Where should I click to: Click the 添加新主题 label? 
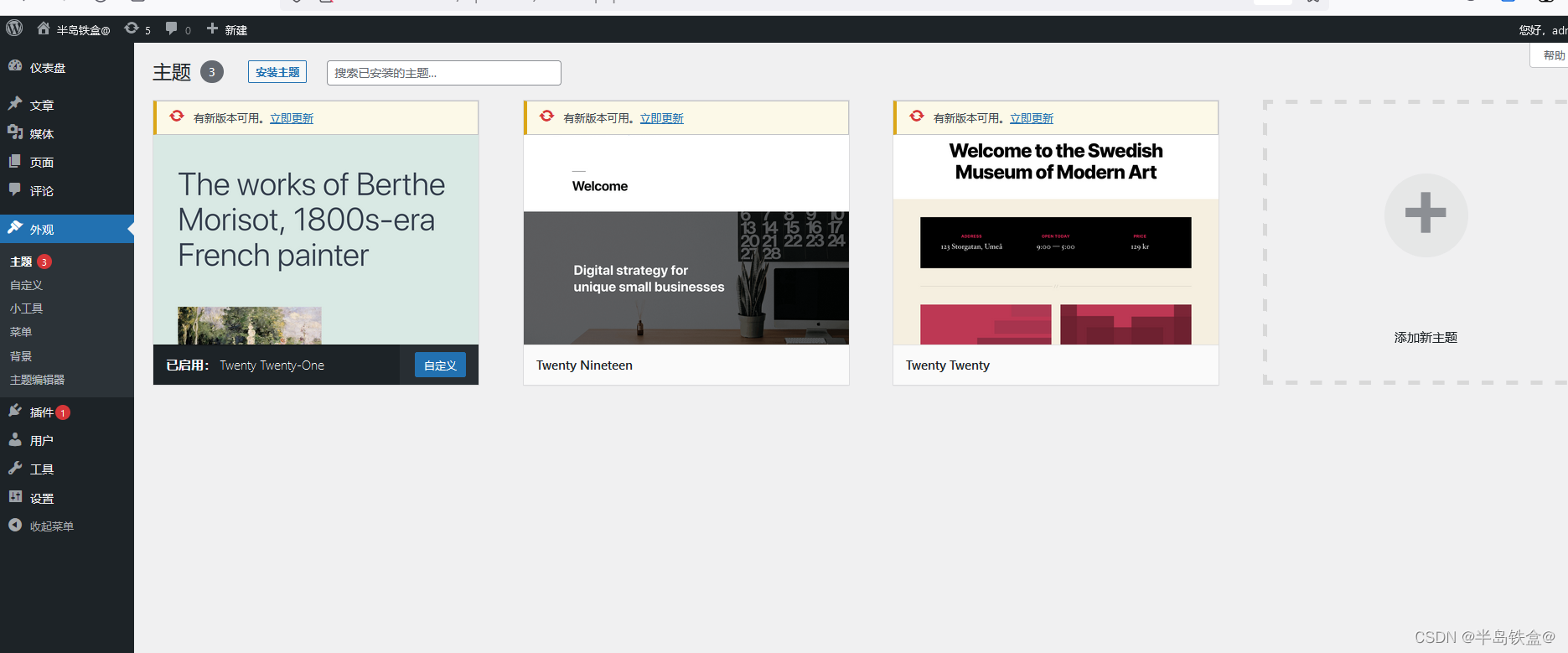[1426, 337]
